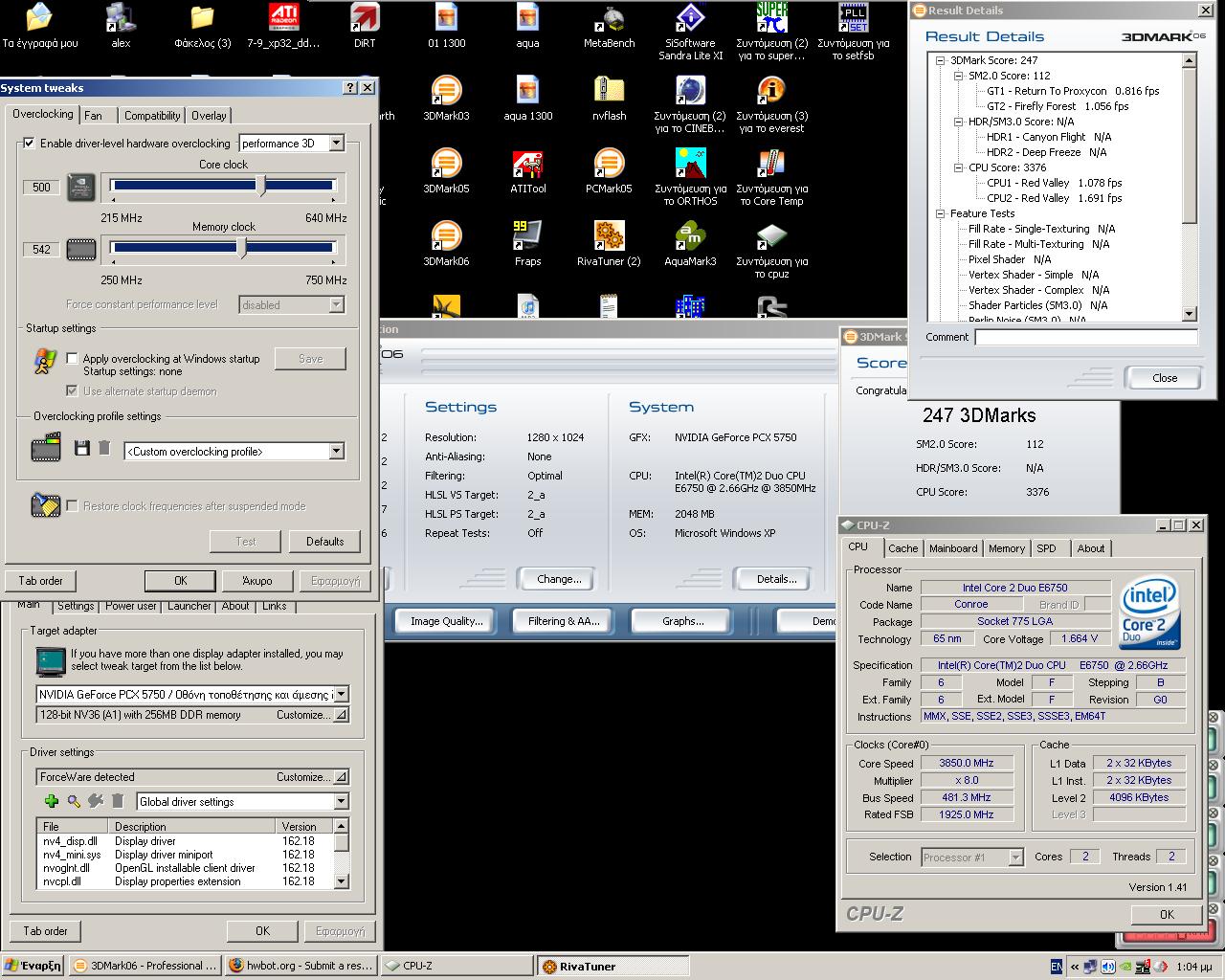Click the Έναρξη Start button
This screenshot has width=1225, height=980.
pos(33,966)
